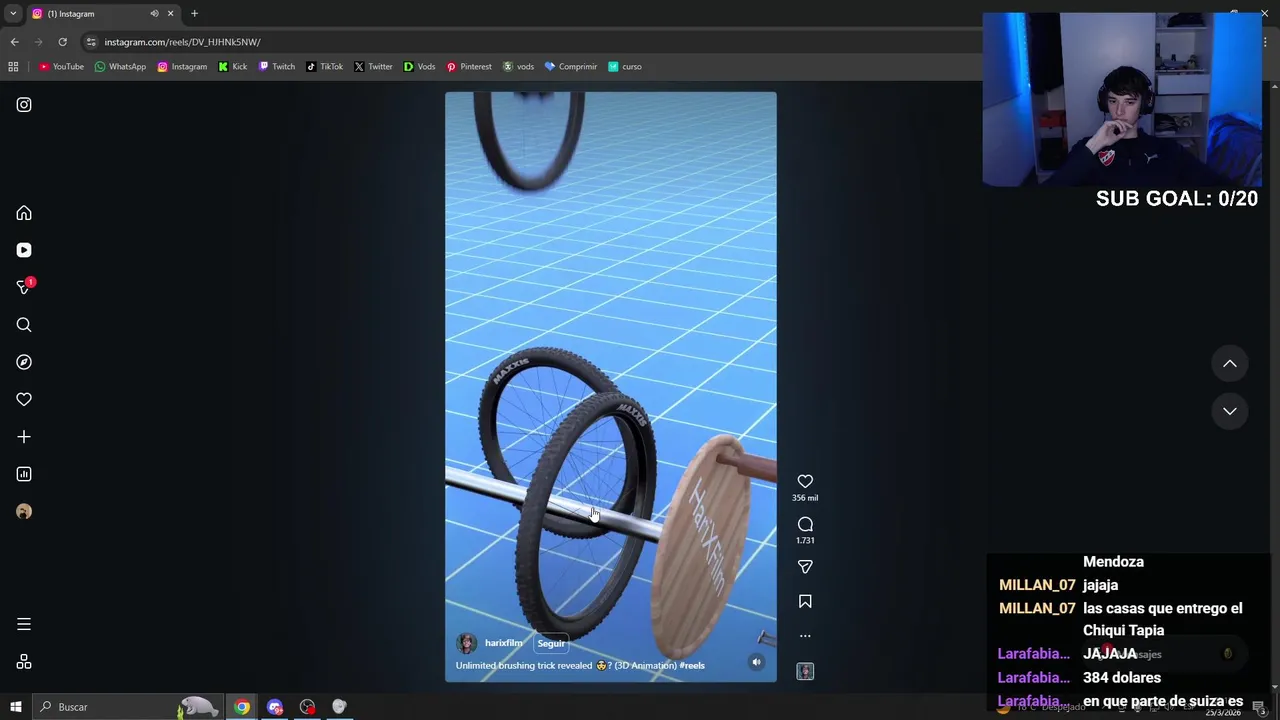Open the Meta apps icon
Viewport: 1280px width, 720px height.
pyautogui.click(x=24, y=662)
